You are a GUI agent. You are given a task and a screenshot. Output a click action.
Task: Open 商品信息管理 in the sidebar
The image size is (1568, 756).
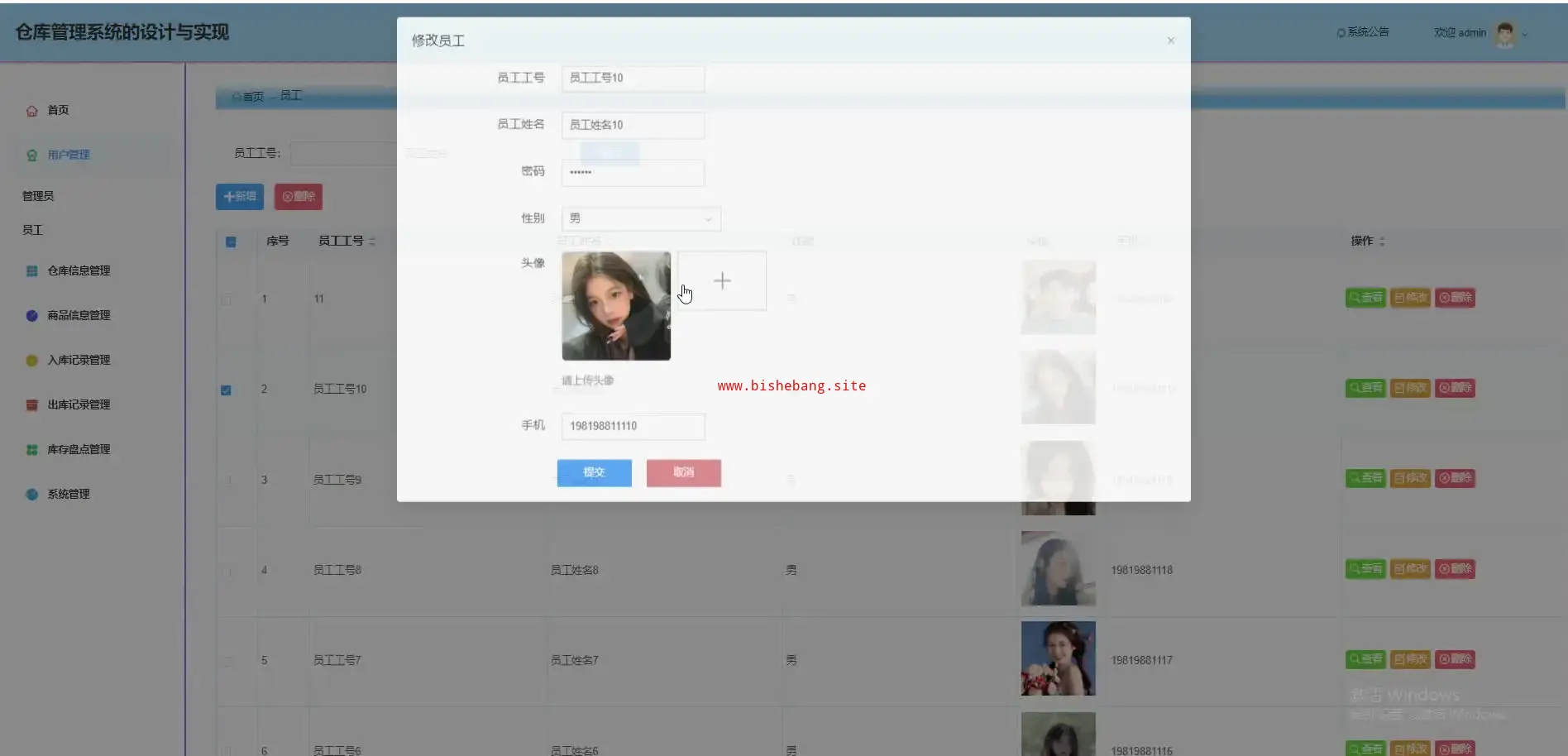pos(78,315)
